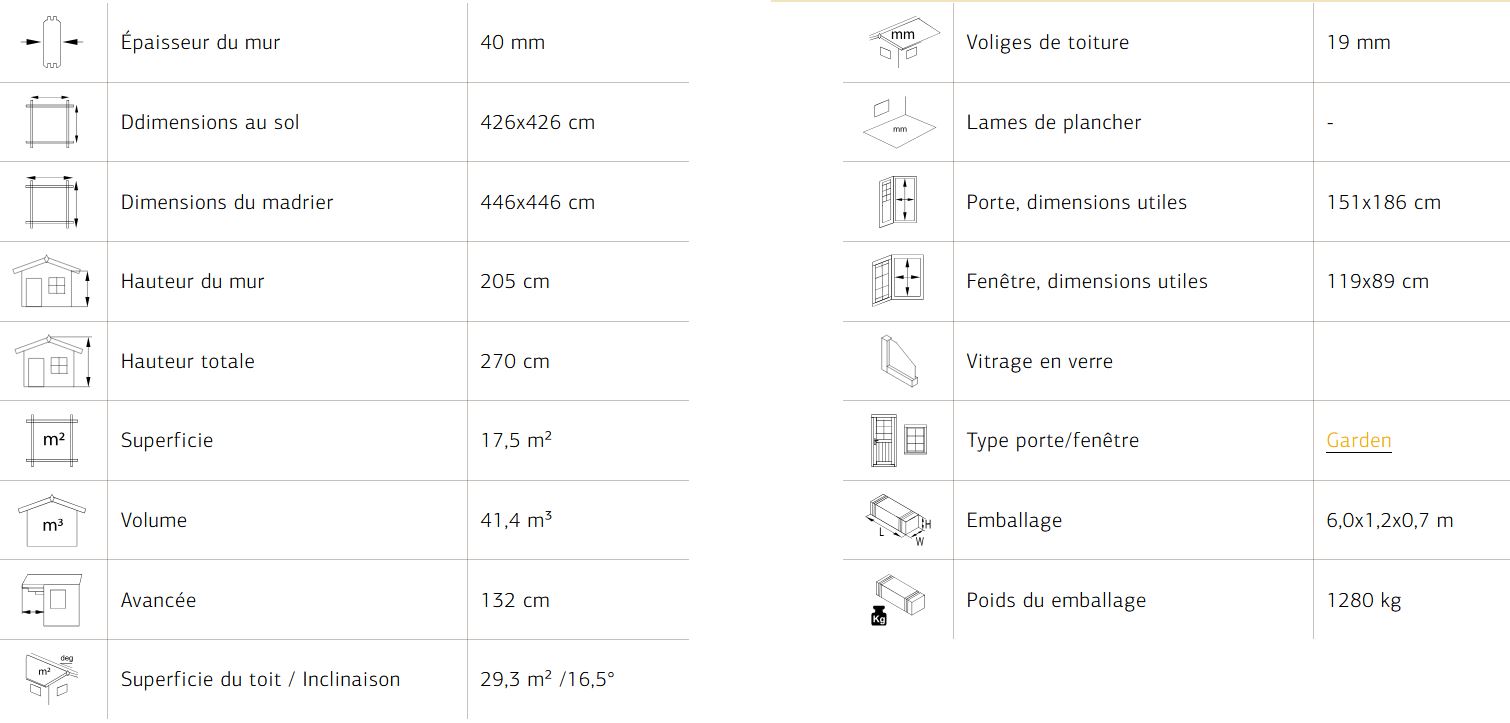Viewport: 1510px width, 723px height.
Task: Click the window dimensions icon
Action: coord(896,281)
